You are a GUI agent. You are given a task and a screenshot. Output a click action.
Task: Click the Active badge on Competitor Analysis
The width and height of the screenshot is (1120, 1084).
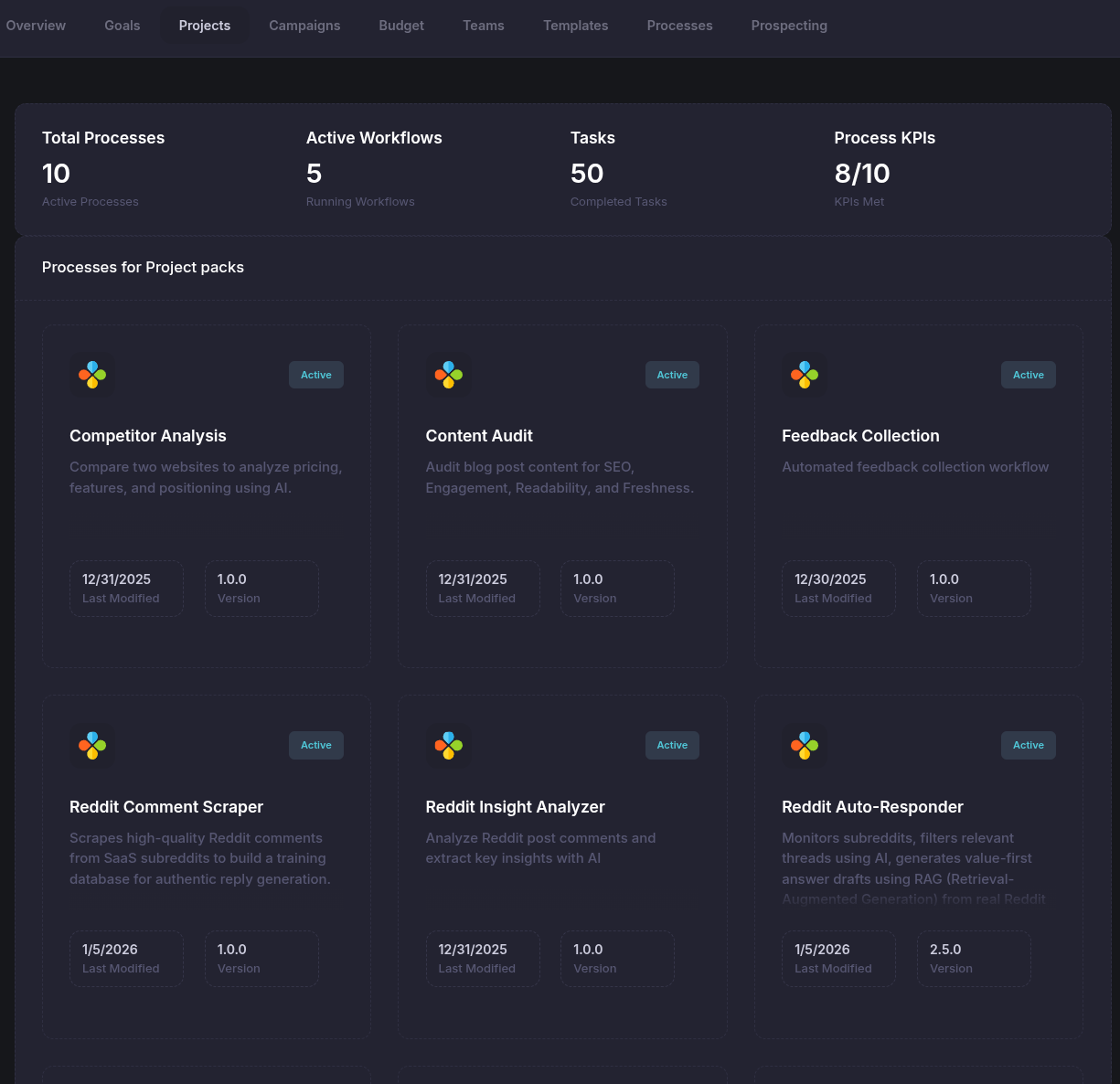[x=316, y=375]
